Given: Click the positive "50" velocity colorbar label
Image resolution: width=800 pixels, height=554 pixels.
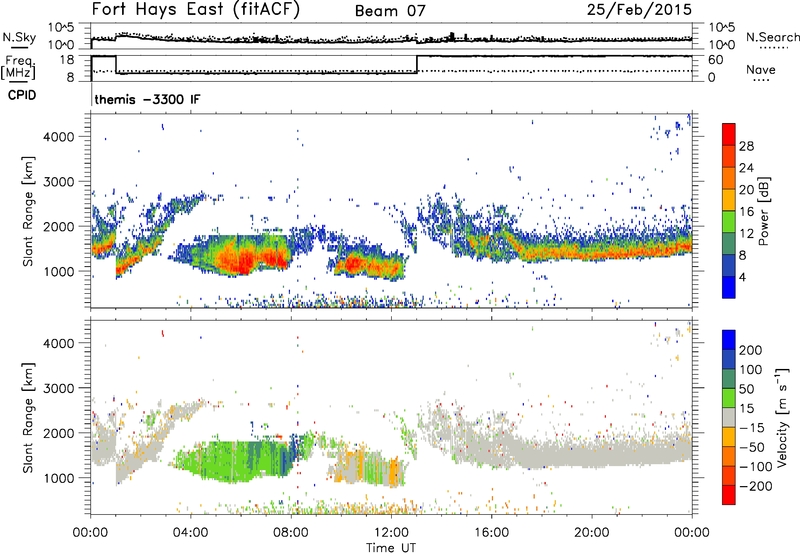Looking at the screenshot, I should (x=746, y=389).
